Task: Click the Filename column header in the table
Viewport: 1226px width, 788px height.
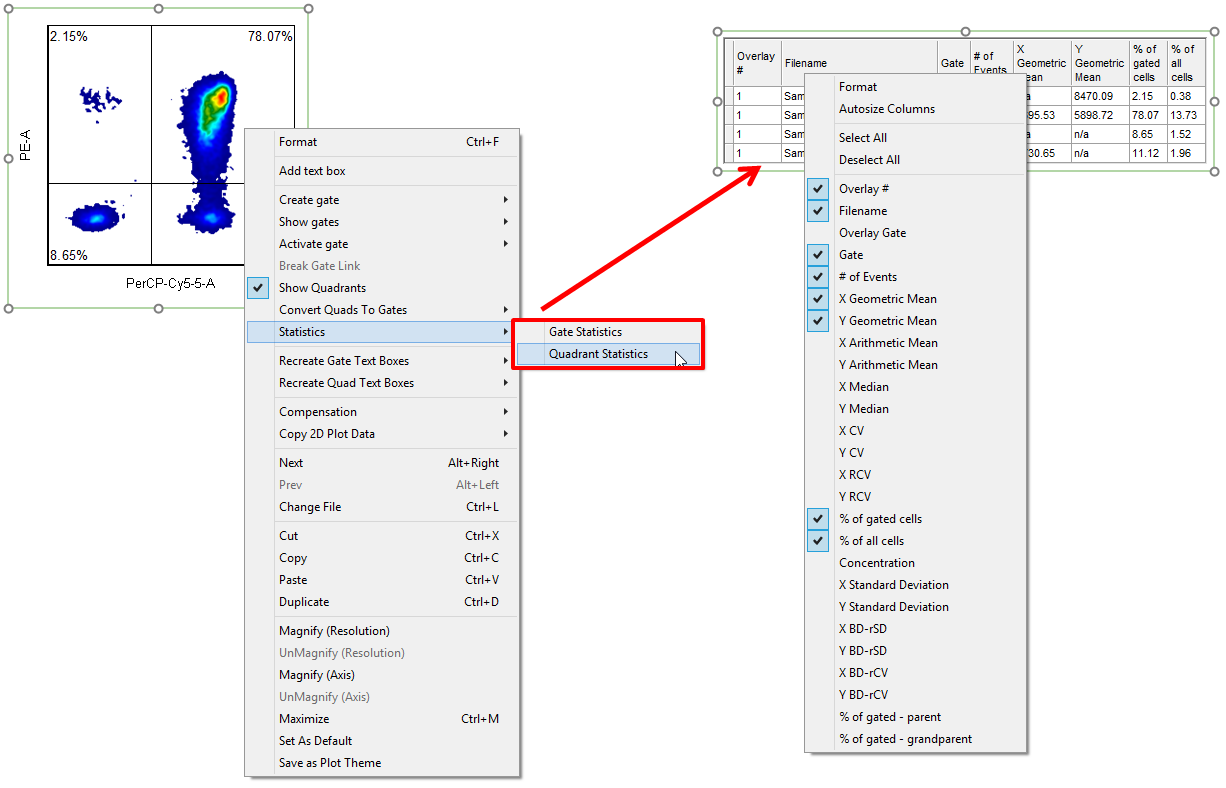Action: tap(806, 63)
